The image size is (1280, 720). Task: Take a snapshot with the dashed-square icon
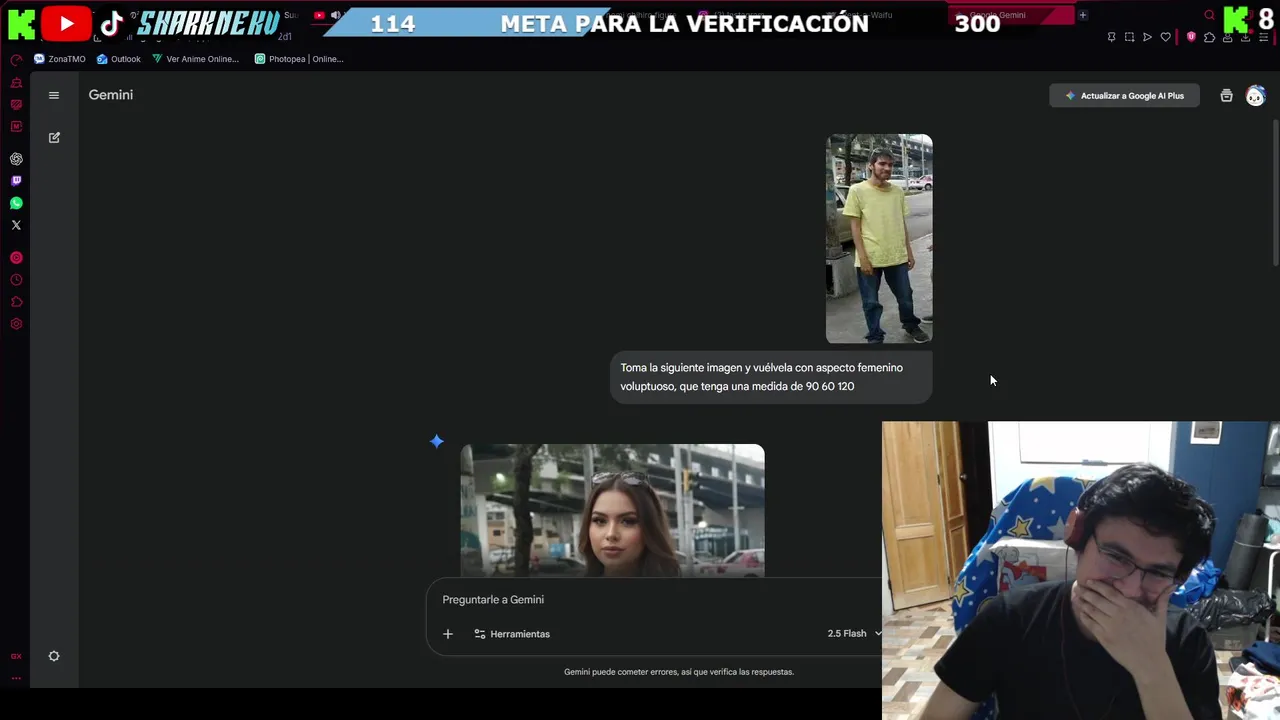1129,37
